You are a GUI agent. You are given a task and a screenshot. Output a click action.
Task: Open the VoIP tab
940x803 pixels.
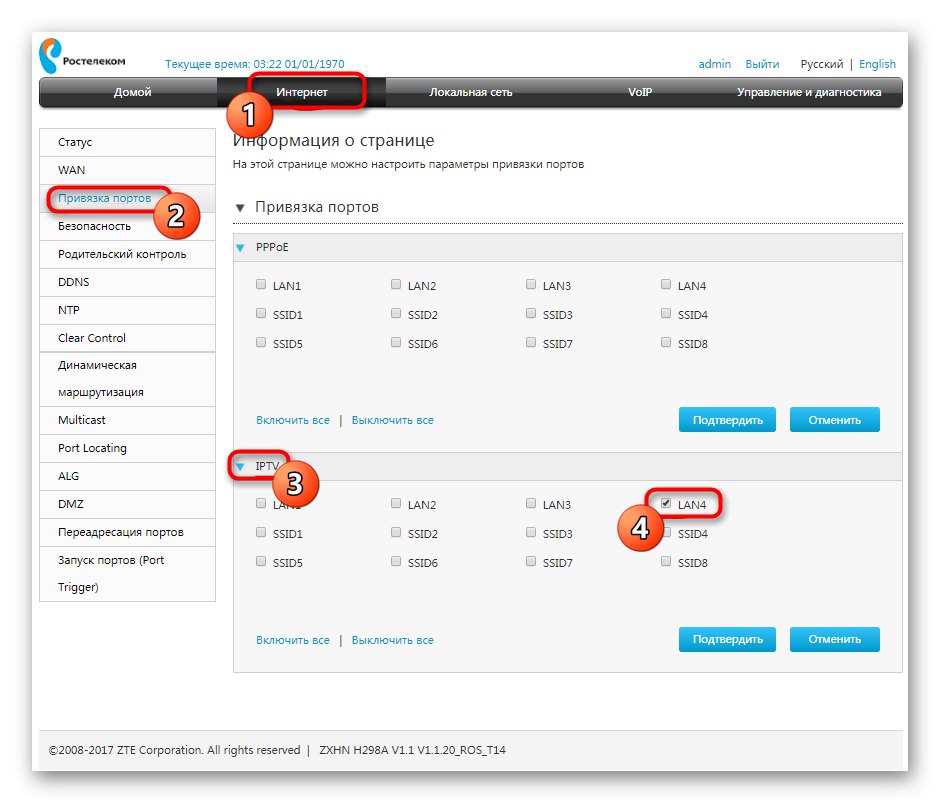click(640, 92)
